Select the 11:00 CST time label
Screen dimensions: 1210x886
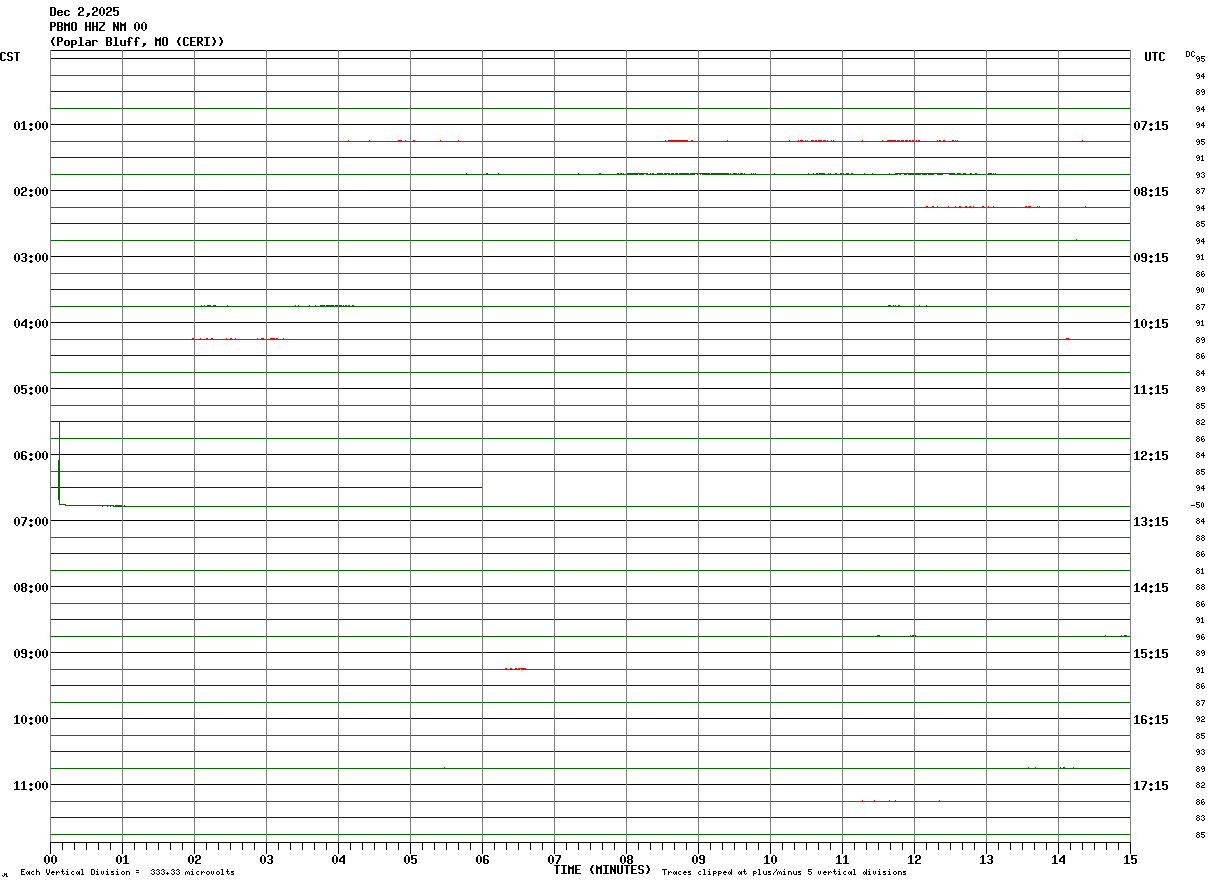point(31,785)
